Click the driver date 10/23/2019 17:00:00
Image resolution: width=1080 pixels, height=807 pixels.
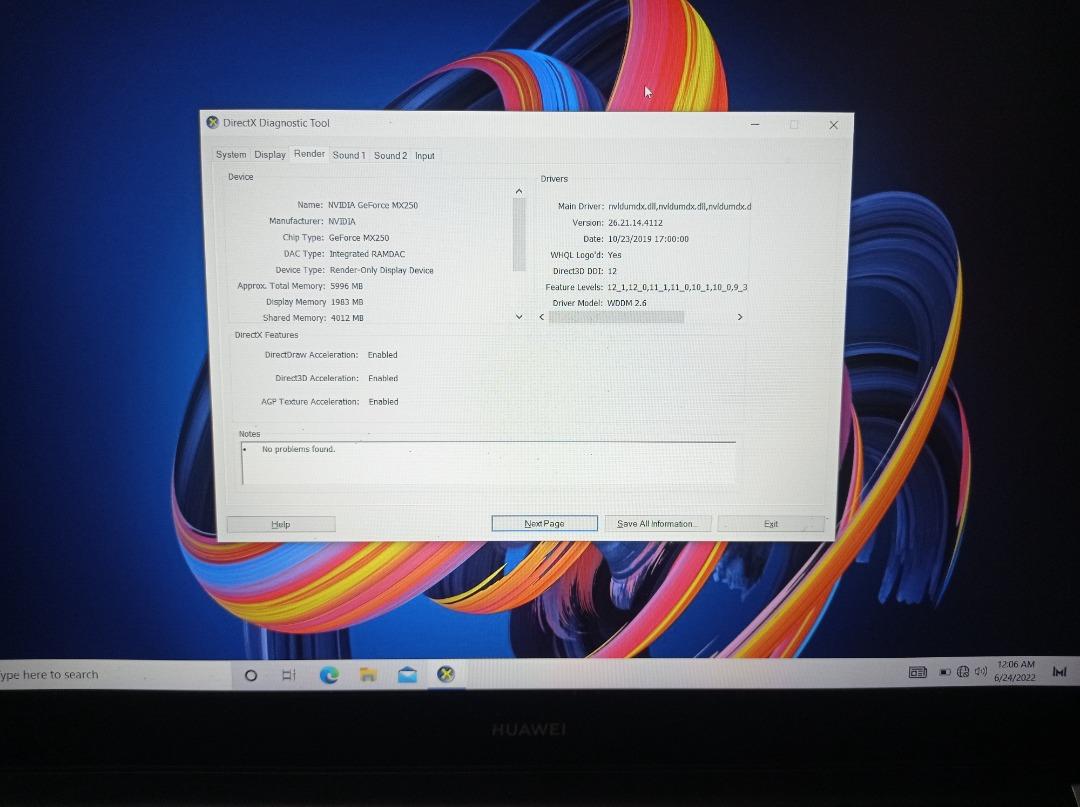[x=648, y=239]
